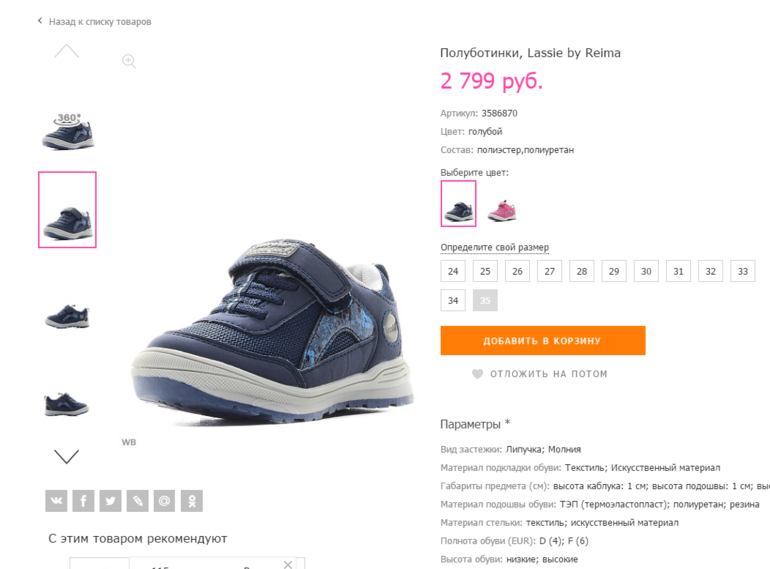Click the VK share icon
This screenshot has width=770, height=569.
[x=56, y=501]
